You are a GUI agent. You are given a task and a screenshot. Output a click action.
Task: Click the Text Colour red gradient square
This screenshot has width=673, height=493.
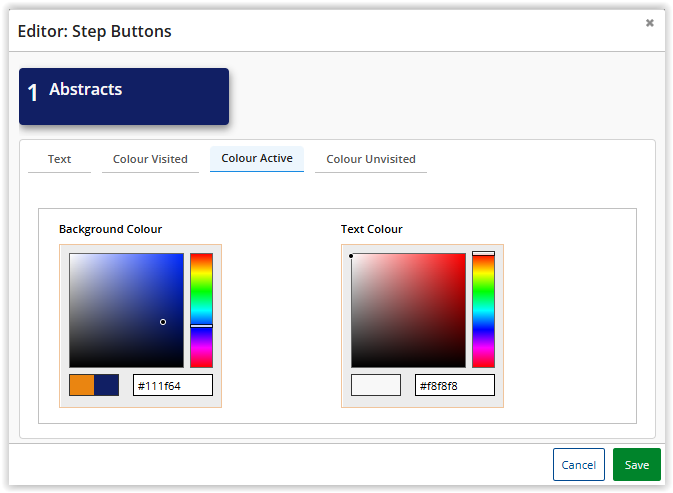(x=408, y=310)
